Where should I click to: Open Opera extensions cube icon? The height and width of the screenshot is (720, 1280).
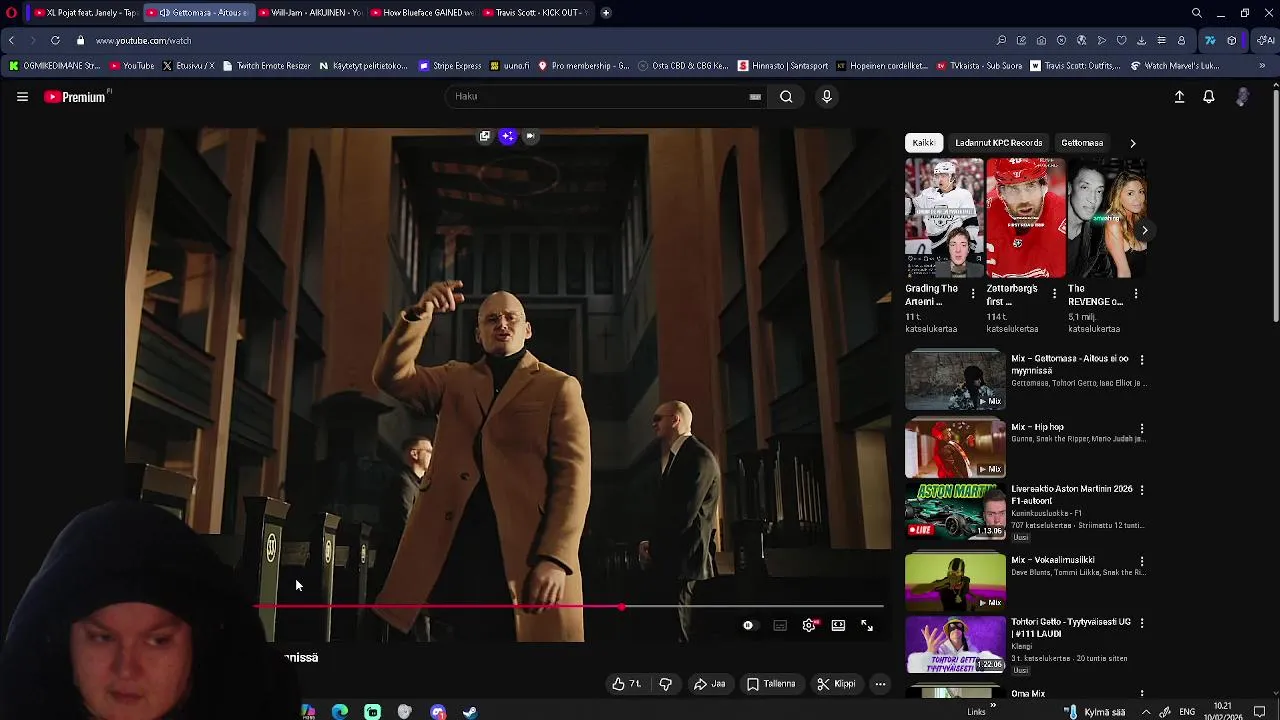tap(1231, 41)
